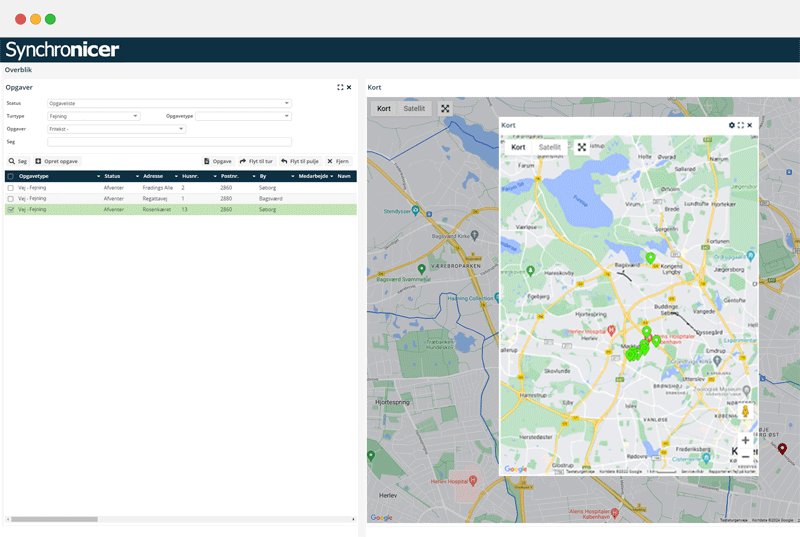
Task: Open the Medarbejde column filter arrow
Action: (x=332, y=176)
